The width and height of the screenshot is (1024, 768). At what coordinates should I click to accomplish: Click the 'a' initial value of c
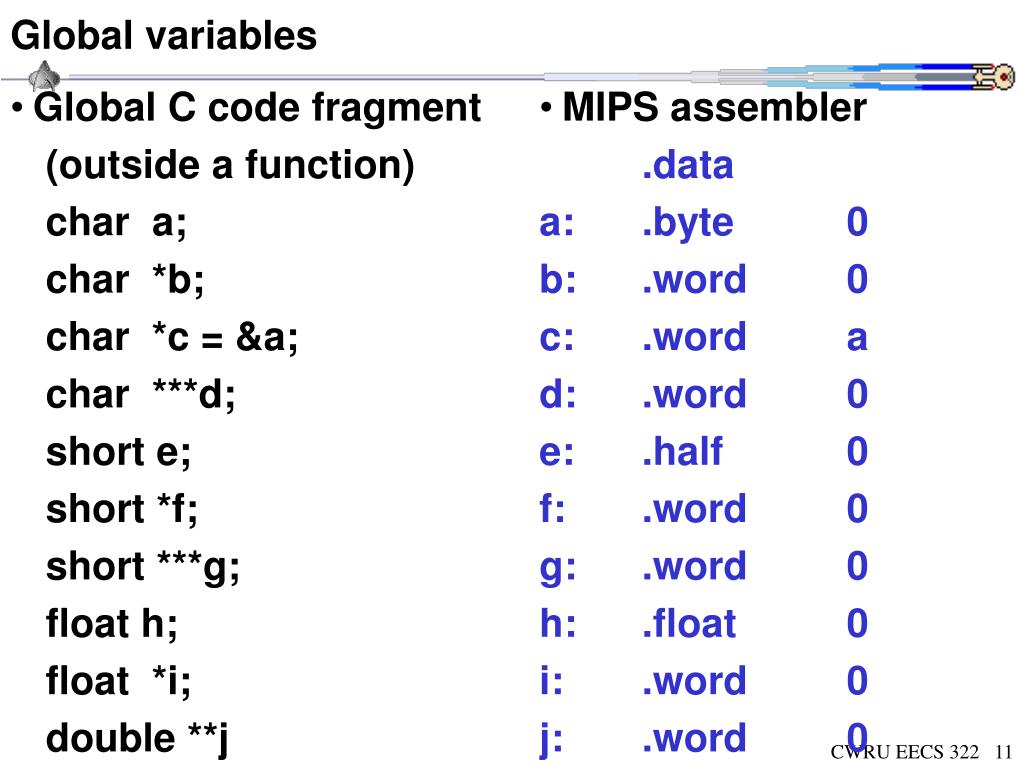(857, 338)
